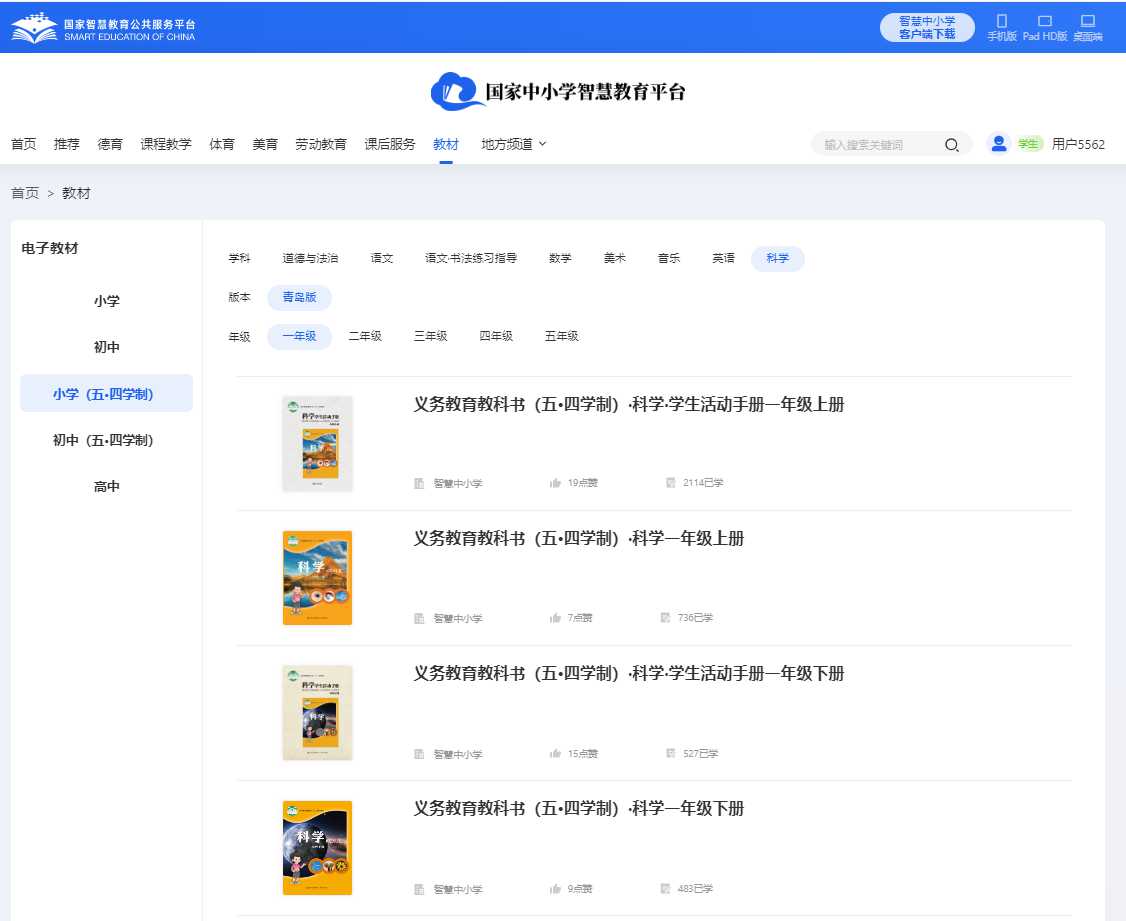Open title 义务教育教科书 科学一年级上册
1126x921 pixels.
(x=578, y=539)
